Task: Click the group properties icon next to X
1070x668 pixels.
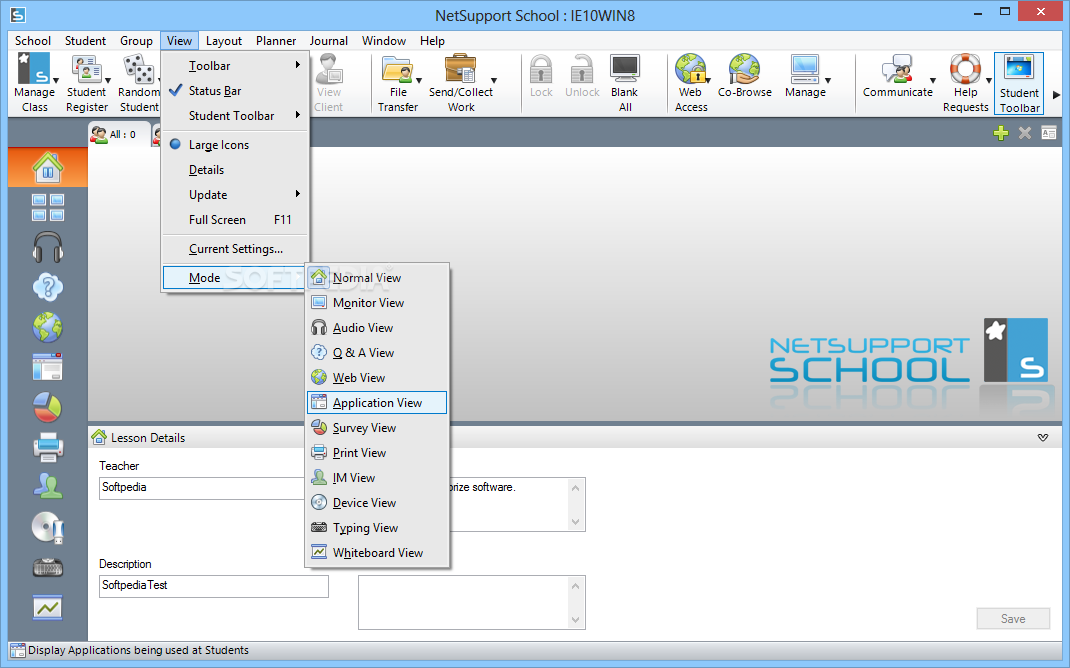Action: tap(1049, 133)
